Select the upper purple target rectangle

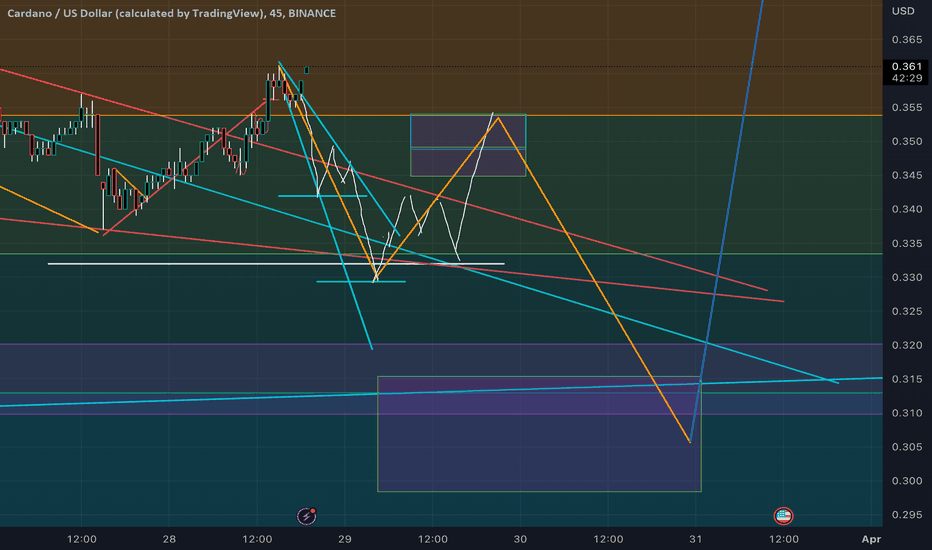pos(468,145)
